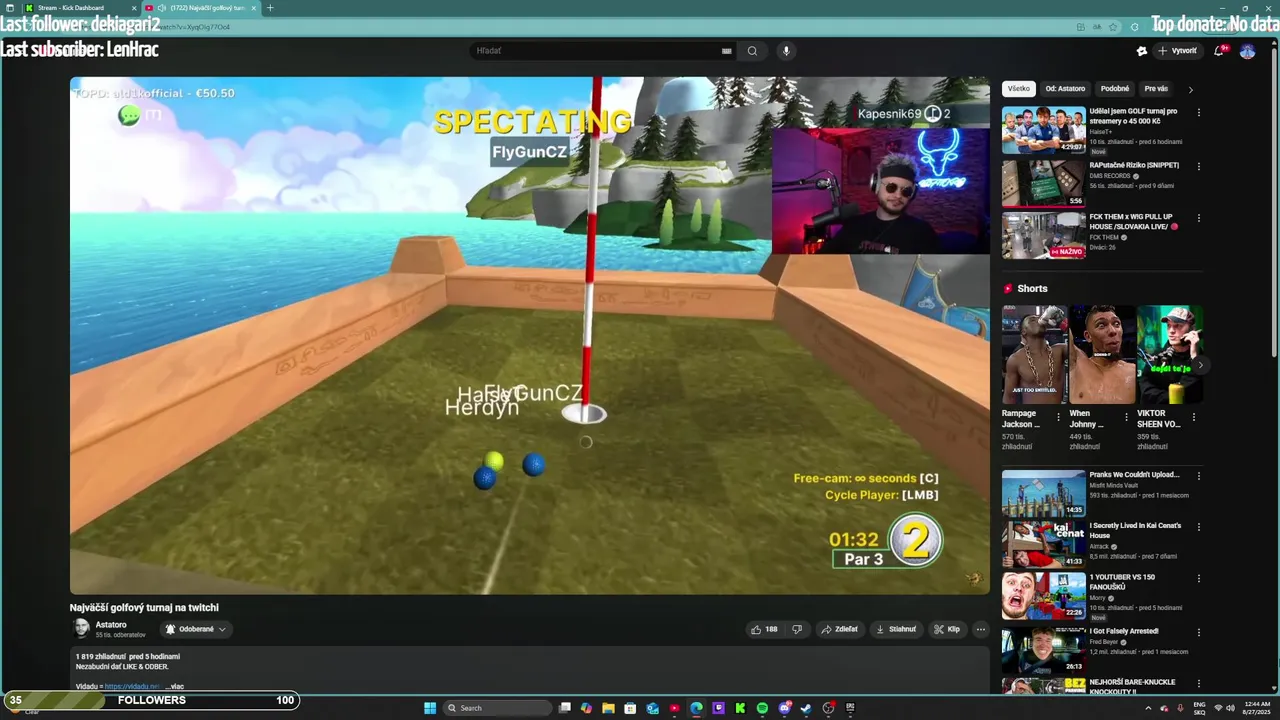The image size is (1280, 720).
Task: Open options menu for RAPutačné Riziko video
Action: pyautogui.click(x=1199, y=166)
